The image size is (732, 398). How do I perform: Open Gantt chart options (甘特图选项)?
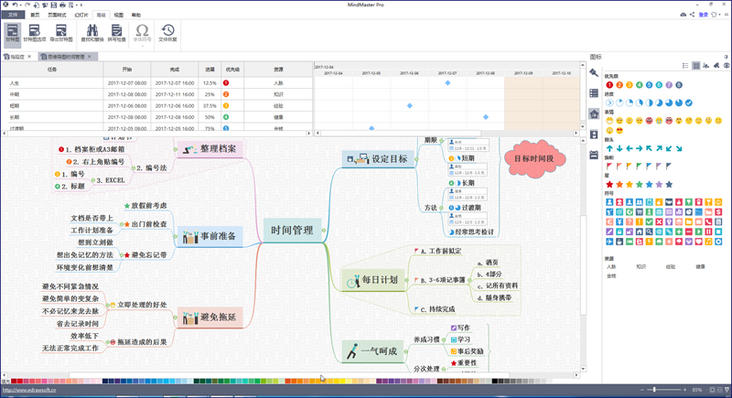point(35,34)
